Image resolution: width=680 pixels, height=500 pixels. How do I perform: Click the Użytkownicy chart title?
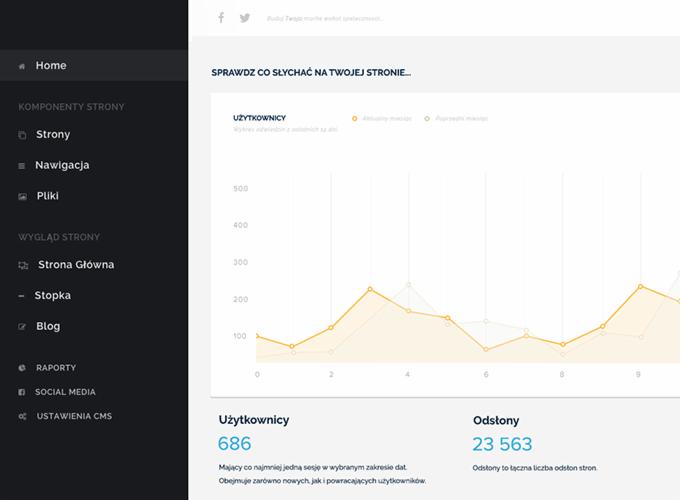pyautogui.click(x=259, y=118)
